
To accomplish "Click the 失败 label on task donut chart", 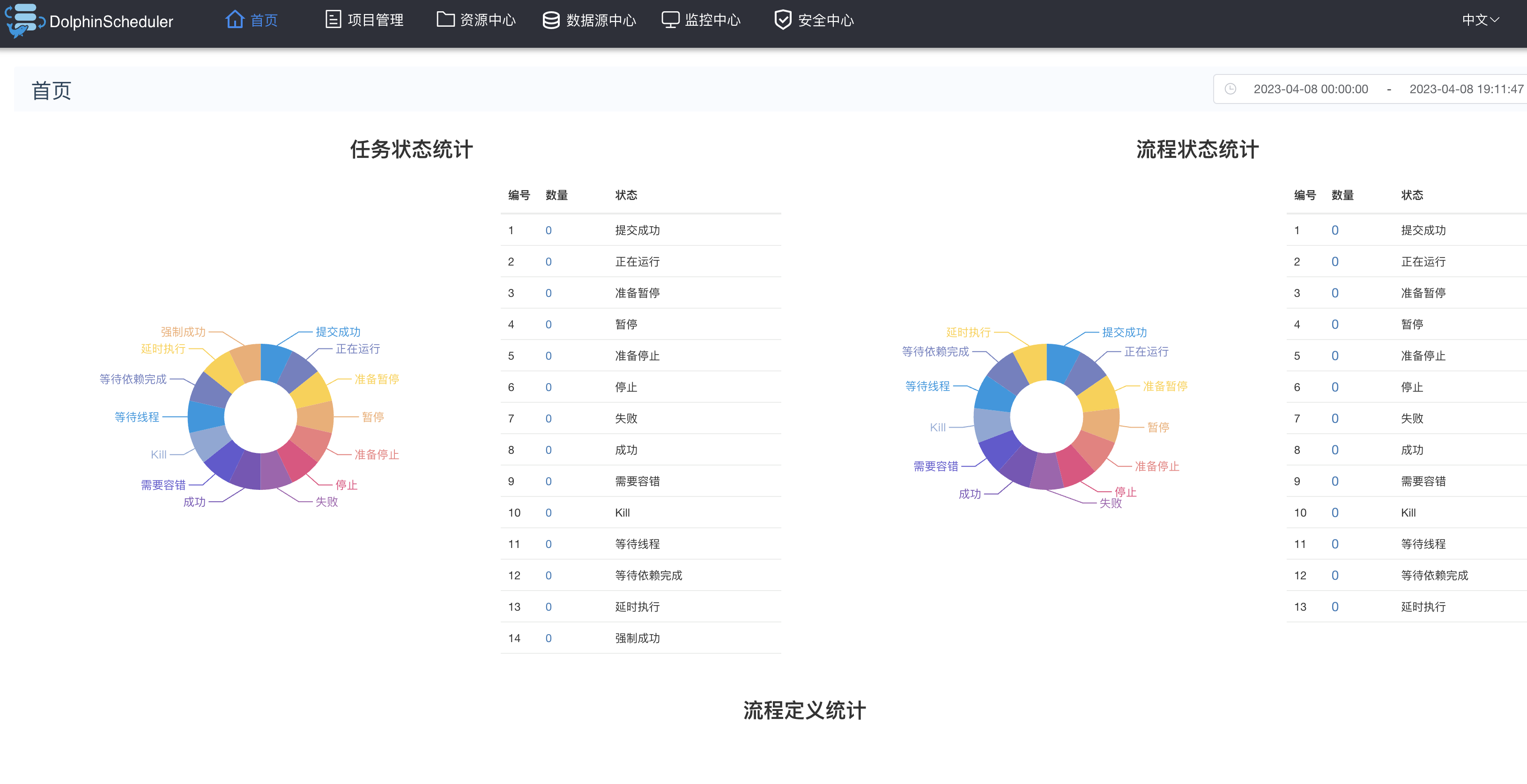I will coord(326,501).
